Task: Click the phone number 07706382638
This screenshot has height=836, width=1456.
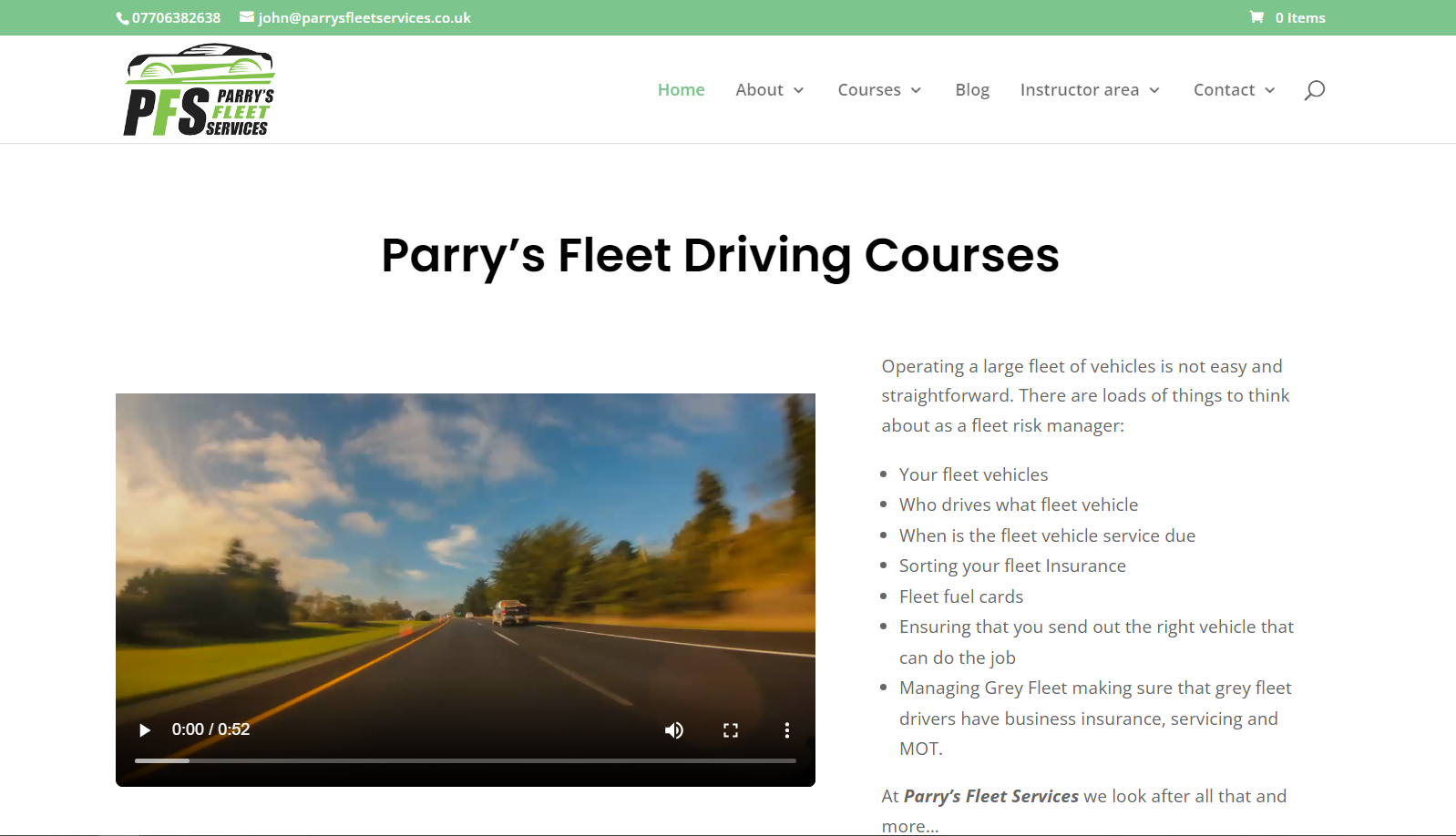Action: [x=176, y=18]
